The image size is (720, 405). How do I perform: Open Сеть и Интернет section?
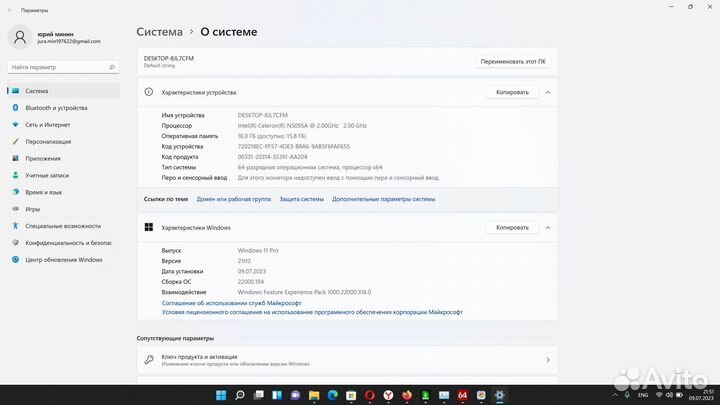tap(48, 124)
